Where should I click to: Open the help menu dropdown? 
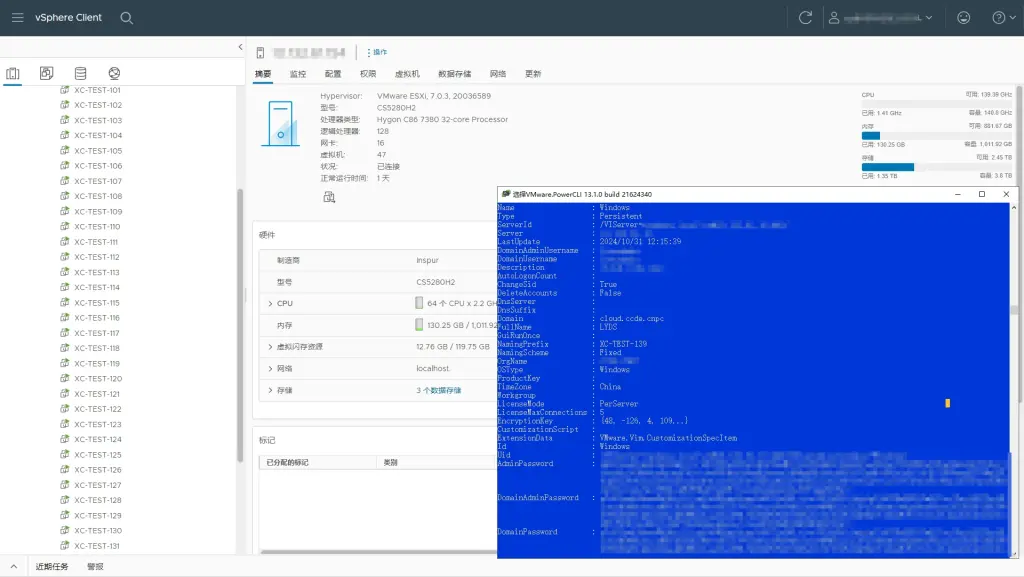click(1002, 18)
